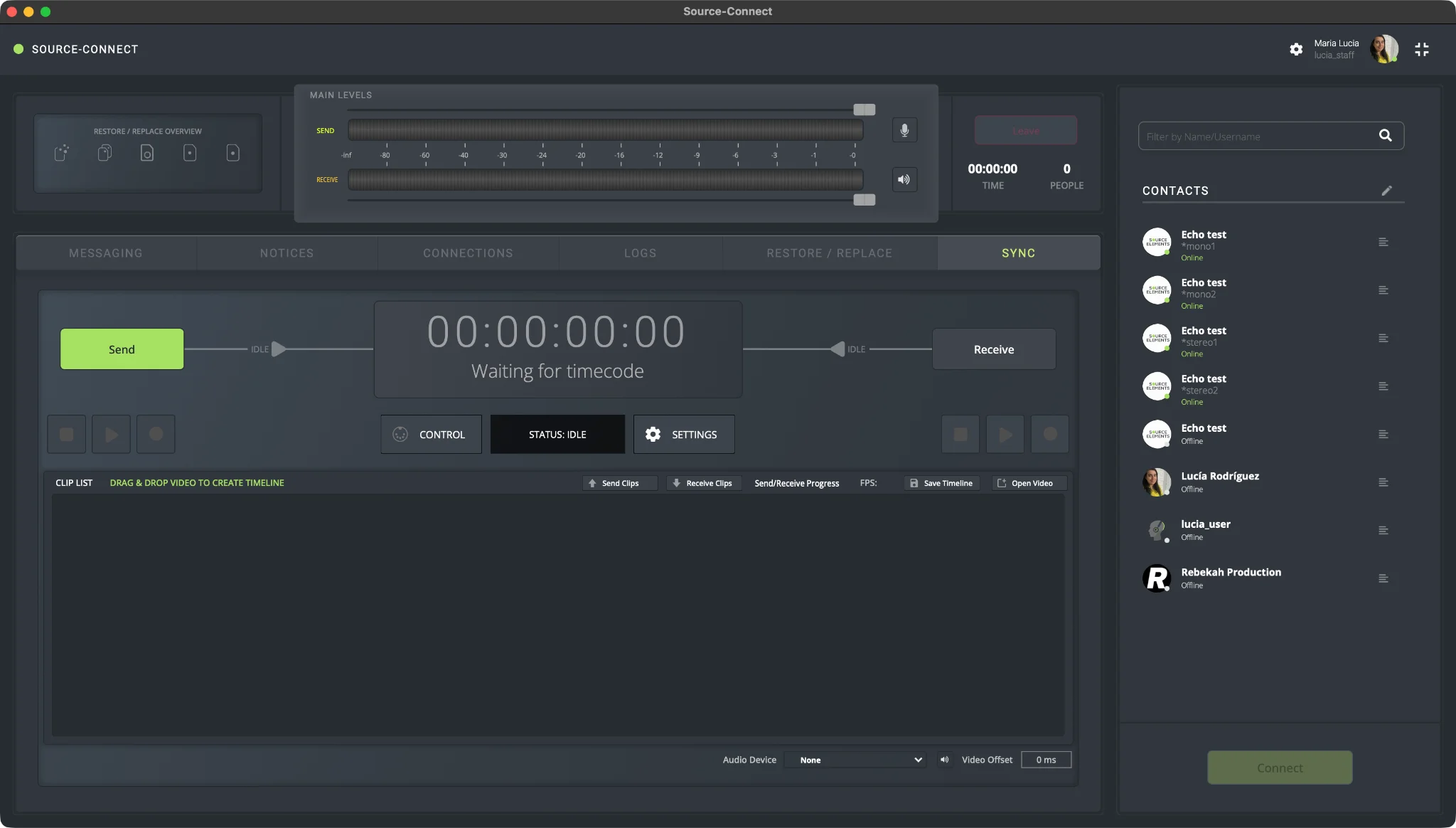
Task: Click the timecode display 00:00:00:00
Action: [556, 331]
